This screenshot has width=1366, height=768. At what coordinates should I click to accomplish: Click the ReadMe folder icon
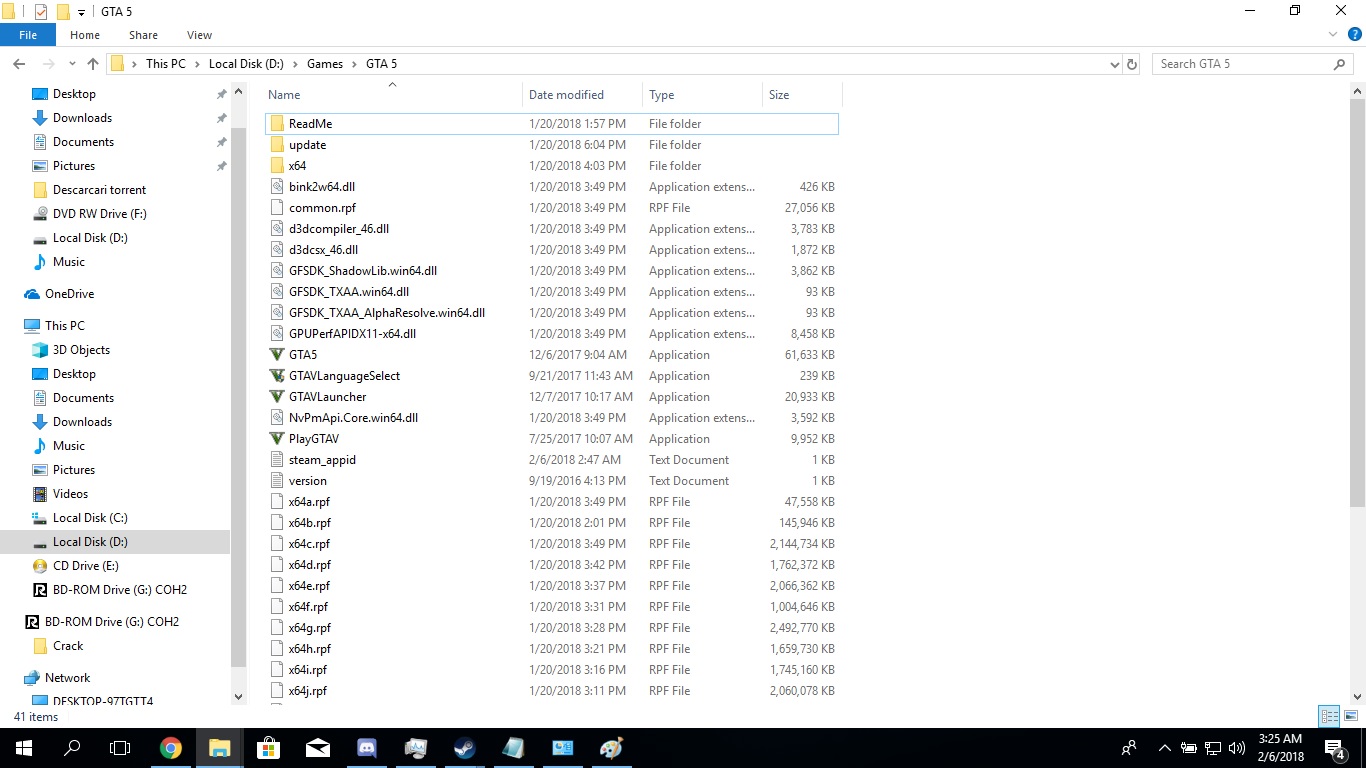(x=278, y=124)
